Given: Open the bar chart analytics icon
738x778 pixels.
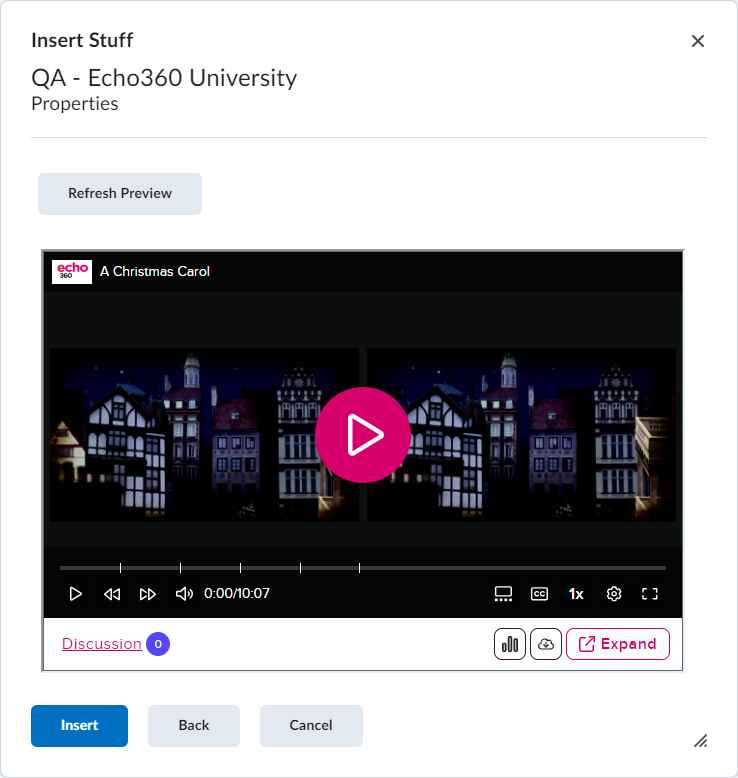Looking at the screenshot, I should click(x=510, y=644).
